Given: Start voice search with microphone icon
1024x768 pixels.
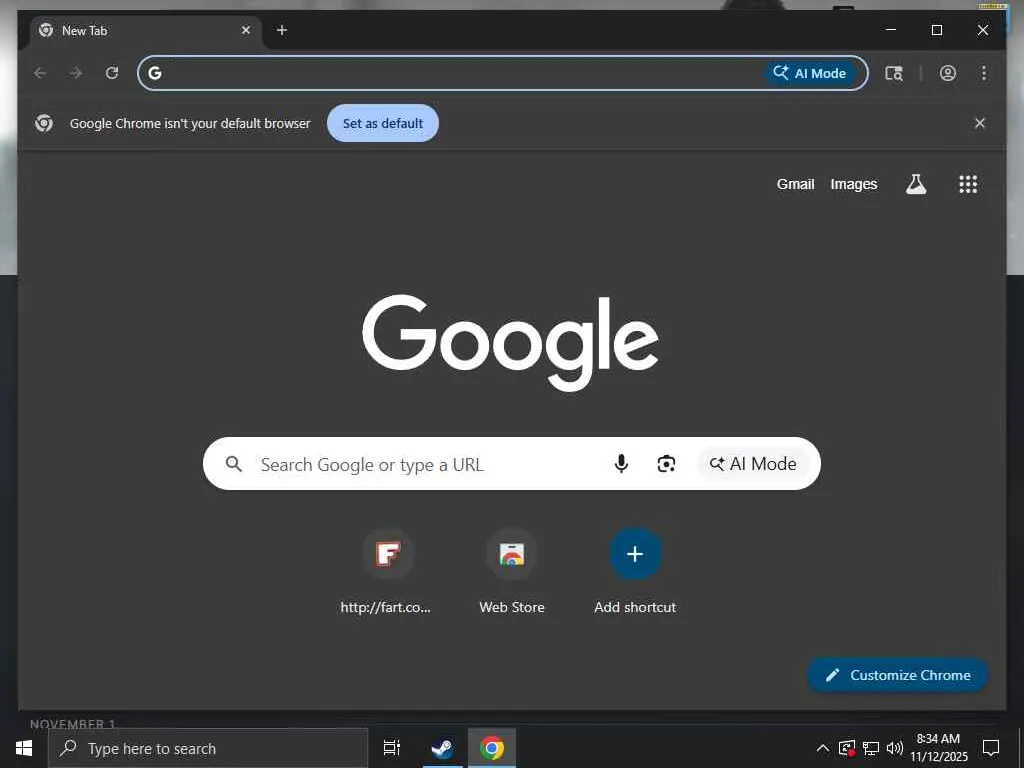Looking at the screenshot, I should pyautogui.click(x=621, y=464).
